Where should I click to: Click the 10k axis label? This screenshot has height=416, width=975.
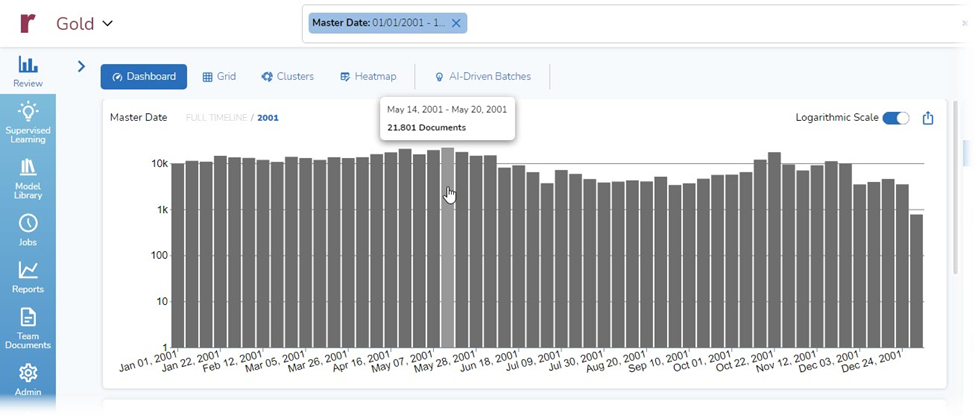point(160,164)
